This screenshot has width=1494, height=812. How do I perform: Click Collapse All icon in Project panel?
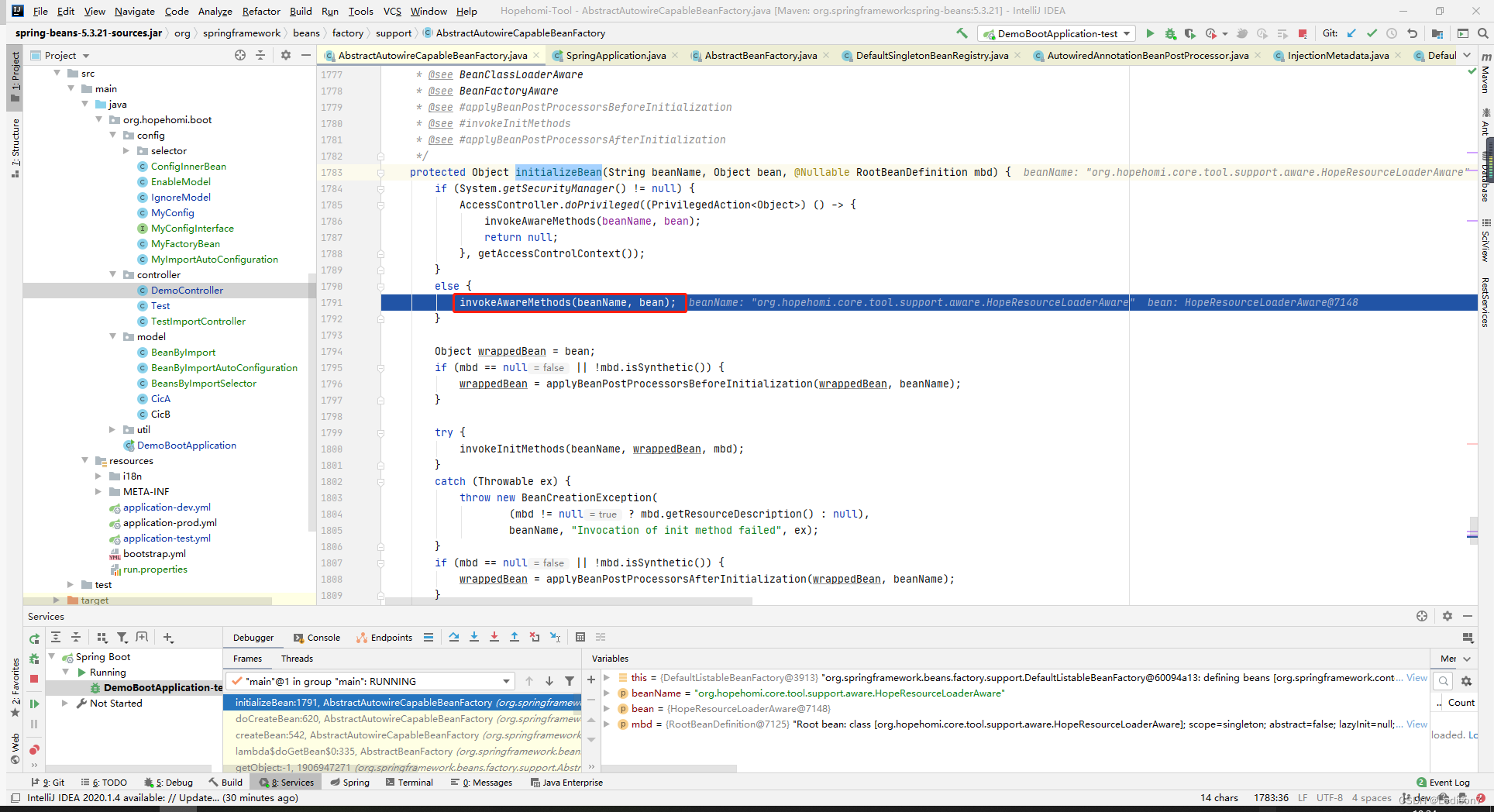(260, 55)
